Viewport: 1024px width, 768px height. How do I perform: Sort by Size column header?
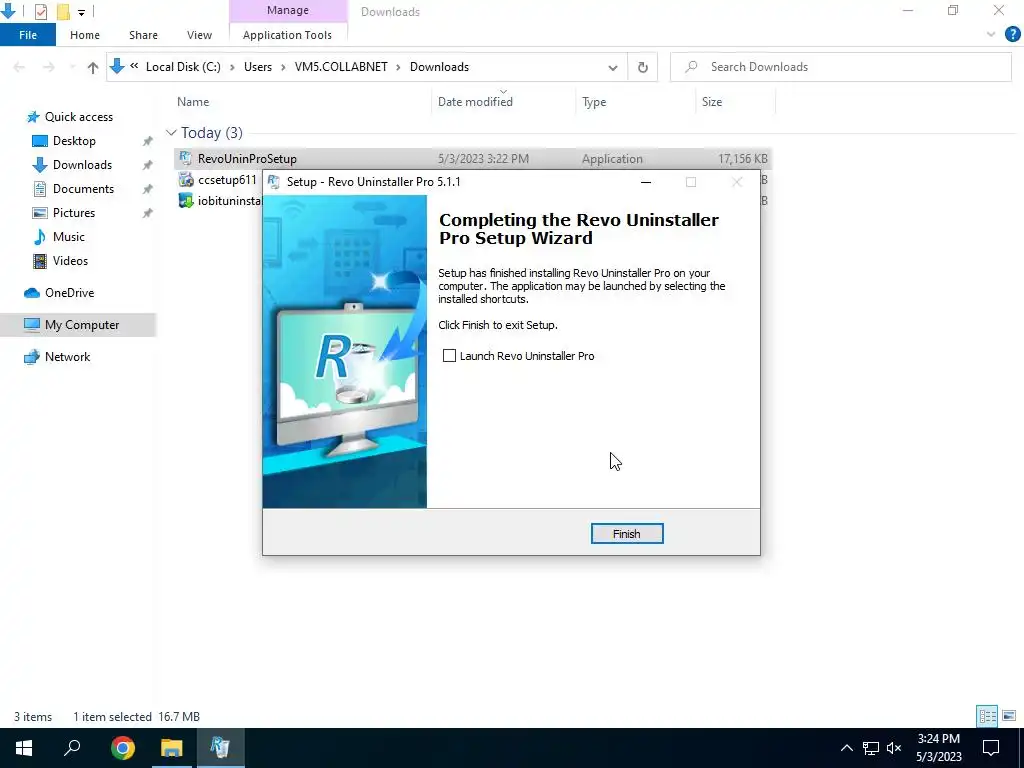[712, 102]
